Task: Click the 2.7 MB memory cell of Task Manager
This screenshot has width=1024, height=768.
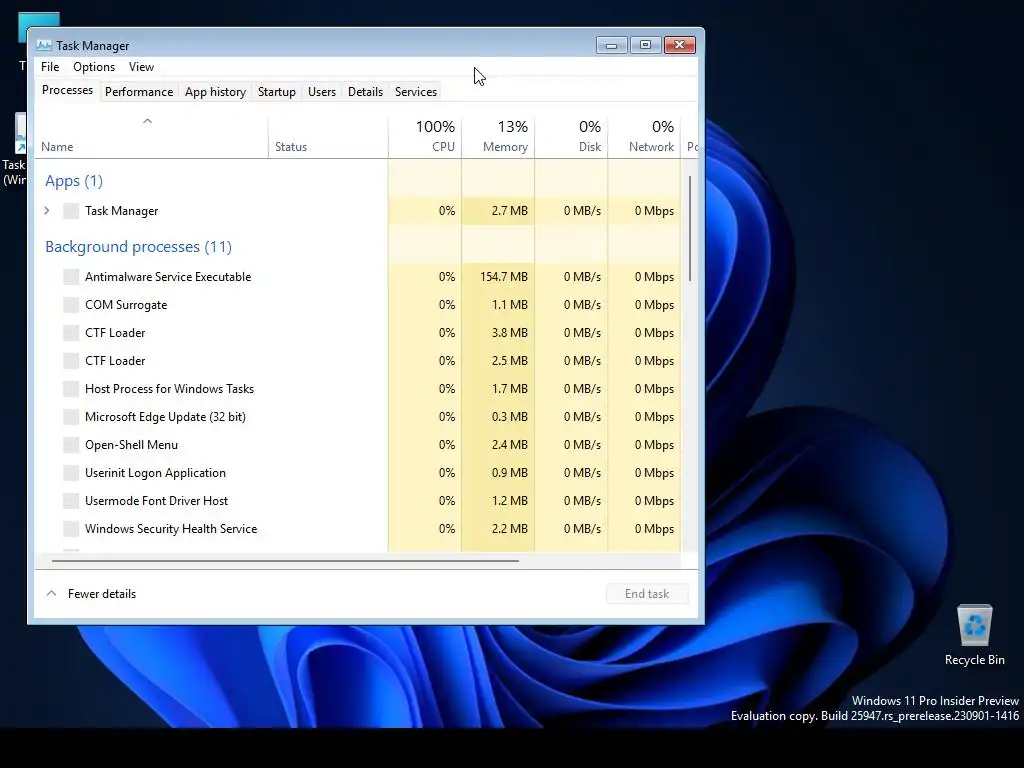Action: coord(498,211)
